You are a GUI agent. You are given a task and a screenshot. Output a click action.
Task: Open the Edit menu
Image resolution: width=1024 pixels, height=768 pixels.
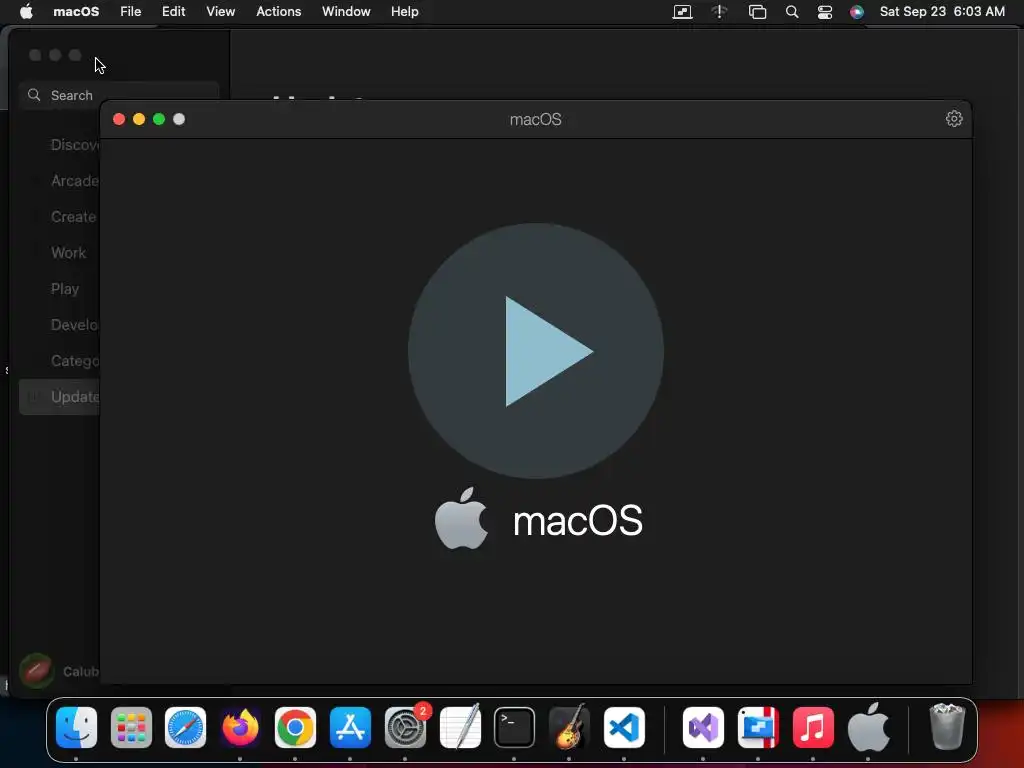(174, 12)
